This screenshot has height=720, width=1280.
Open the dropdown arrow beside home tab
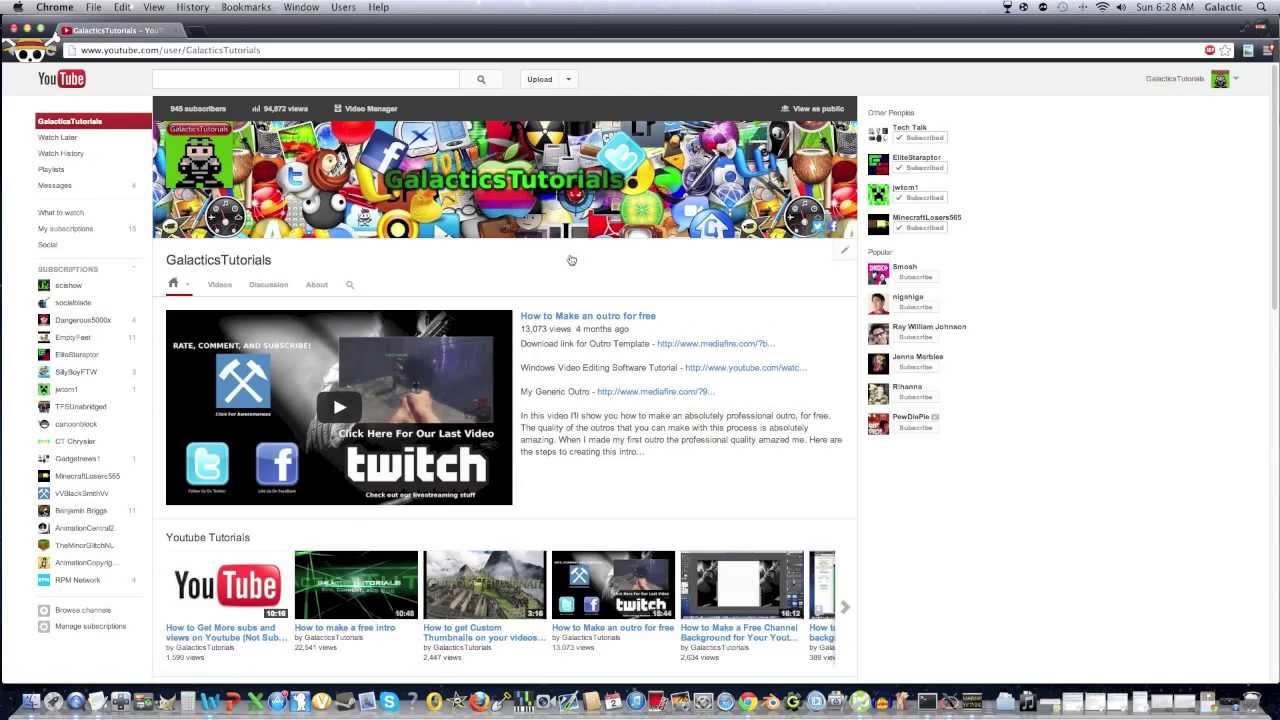pyautogui.click(x=187, y=285)
